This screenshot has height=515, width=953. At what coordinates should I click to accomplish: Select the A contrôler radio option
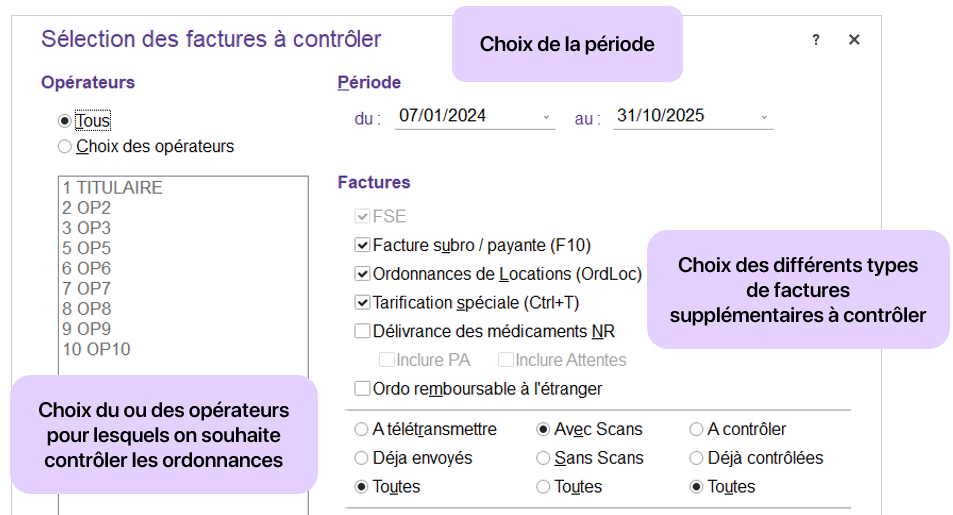[x=696, y=430]
